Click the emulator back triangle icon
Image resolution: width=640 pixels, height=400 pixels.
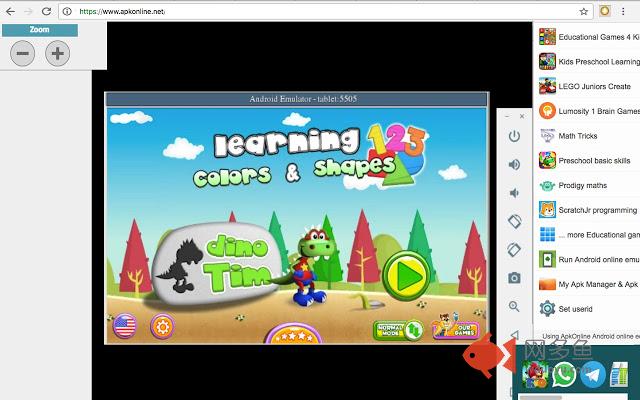click(x=514, y=335)
